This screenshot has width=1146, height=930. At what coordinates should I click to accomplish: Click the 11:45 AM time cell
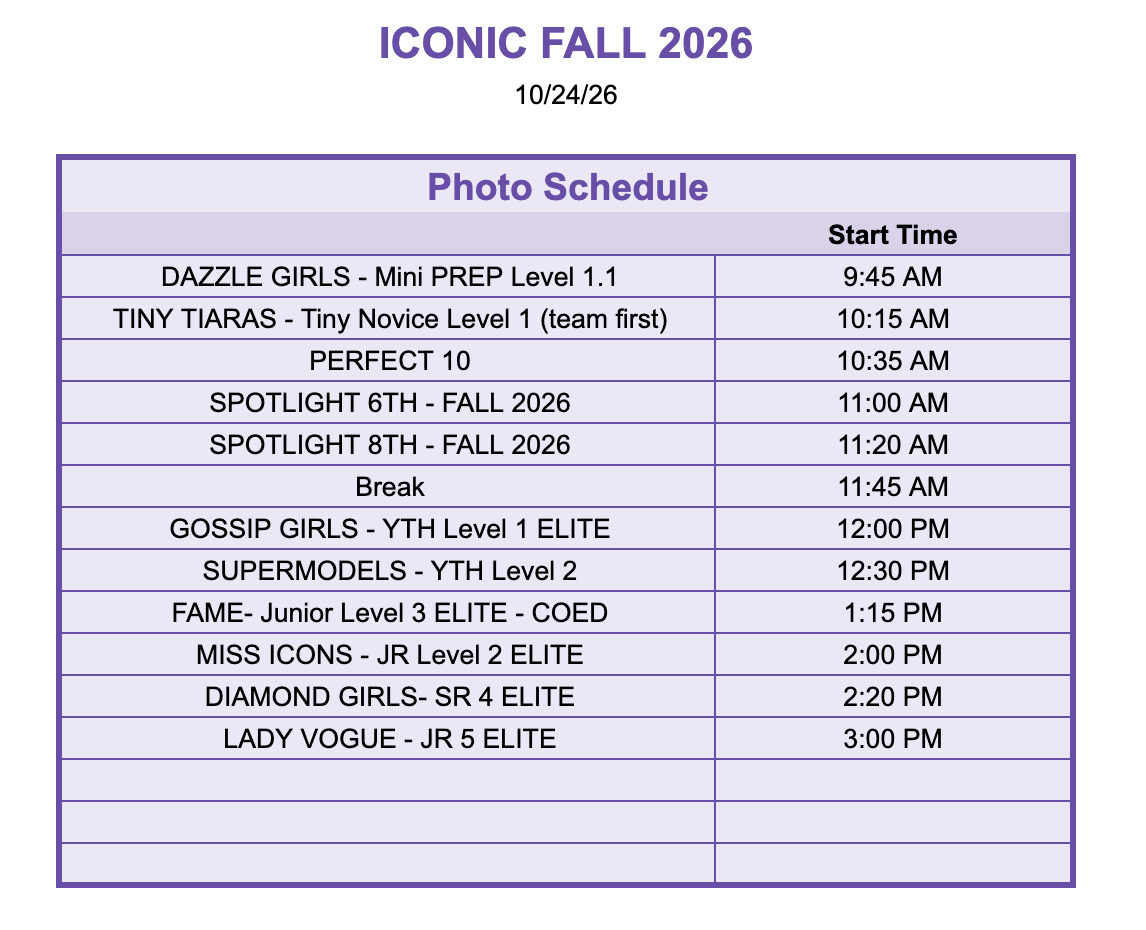[x=892, y=487]
